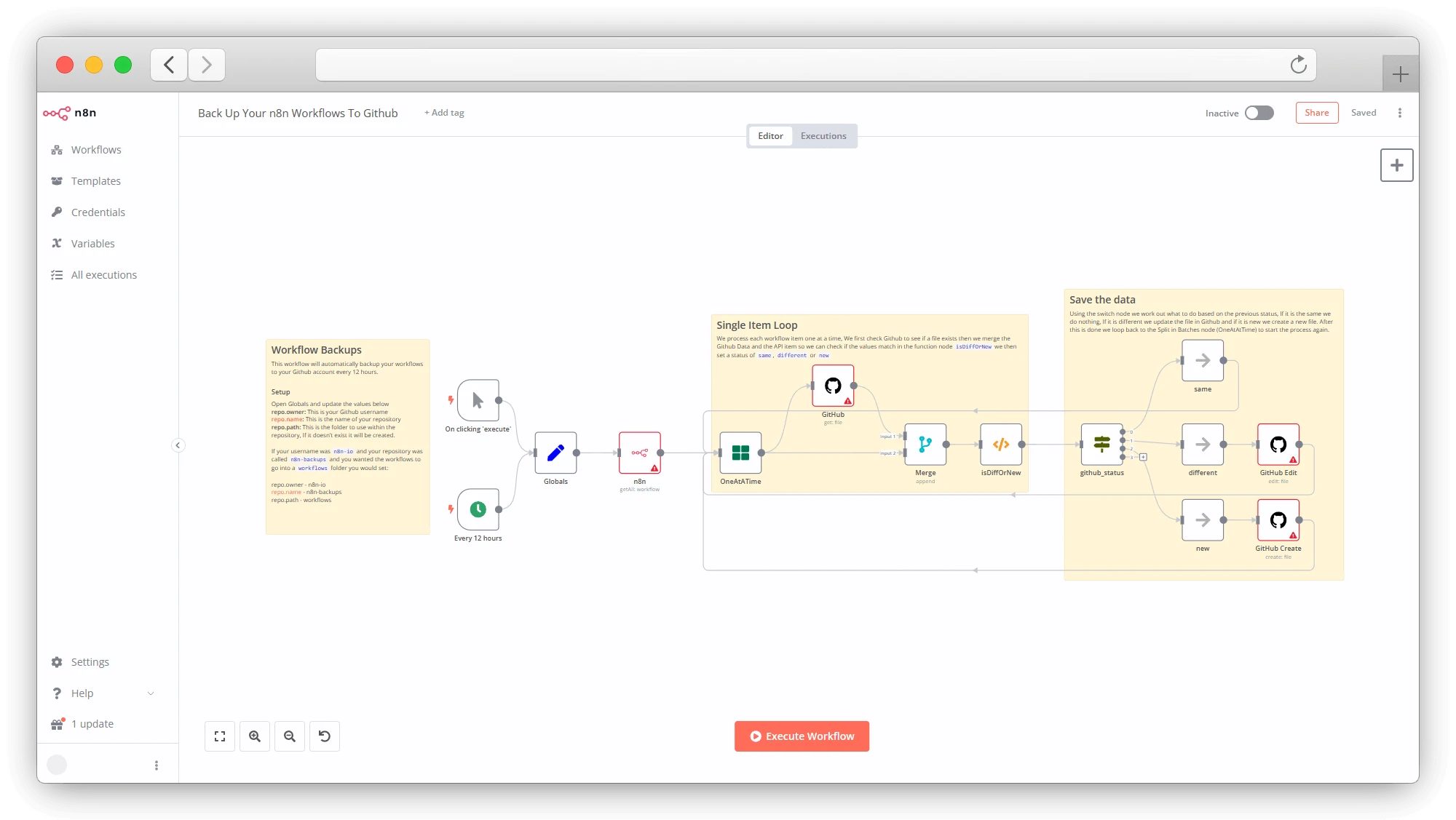Zoom in on the canvas
The image size is (1456, 820).
point(255,736)
